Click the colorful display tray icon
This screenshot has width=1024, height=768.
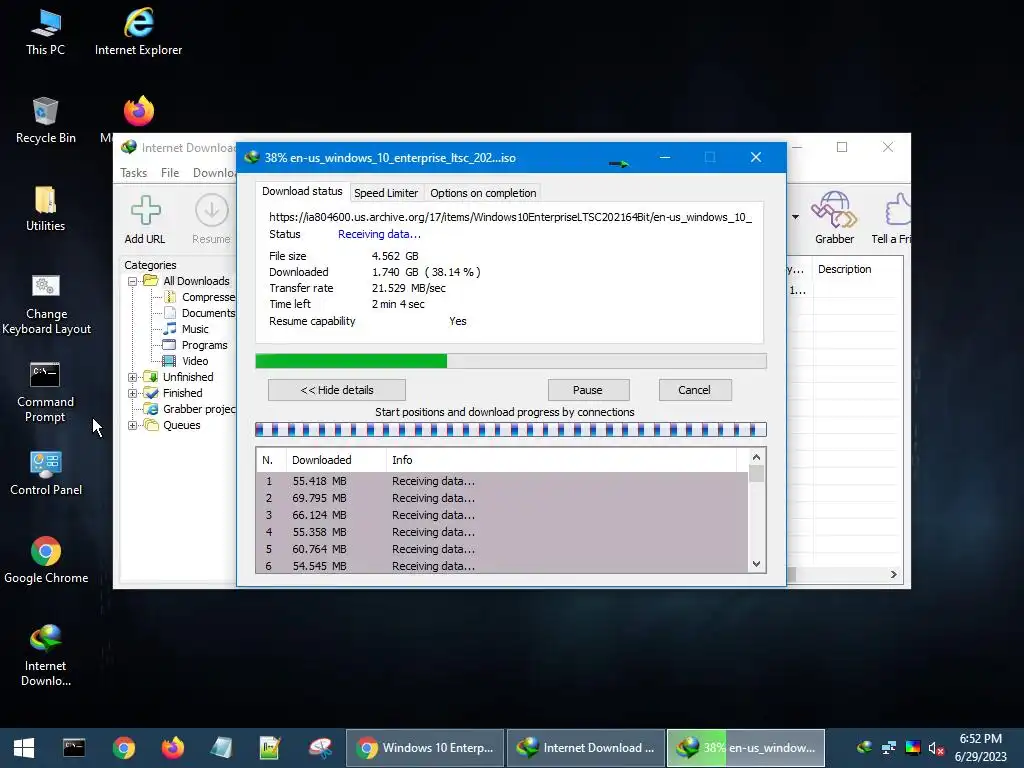pyautogui.click(x=913, y=748)
